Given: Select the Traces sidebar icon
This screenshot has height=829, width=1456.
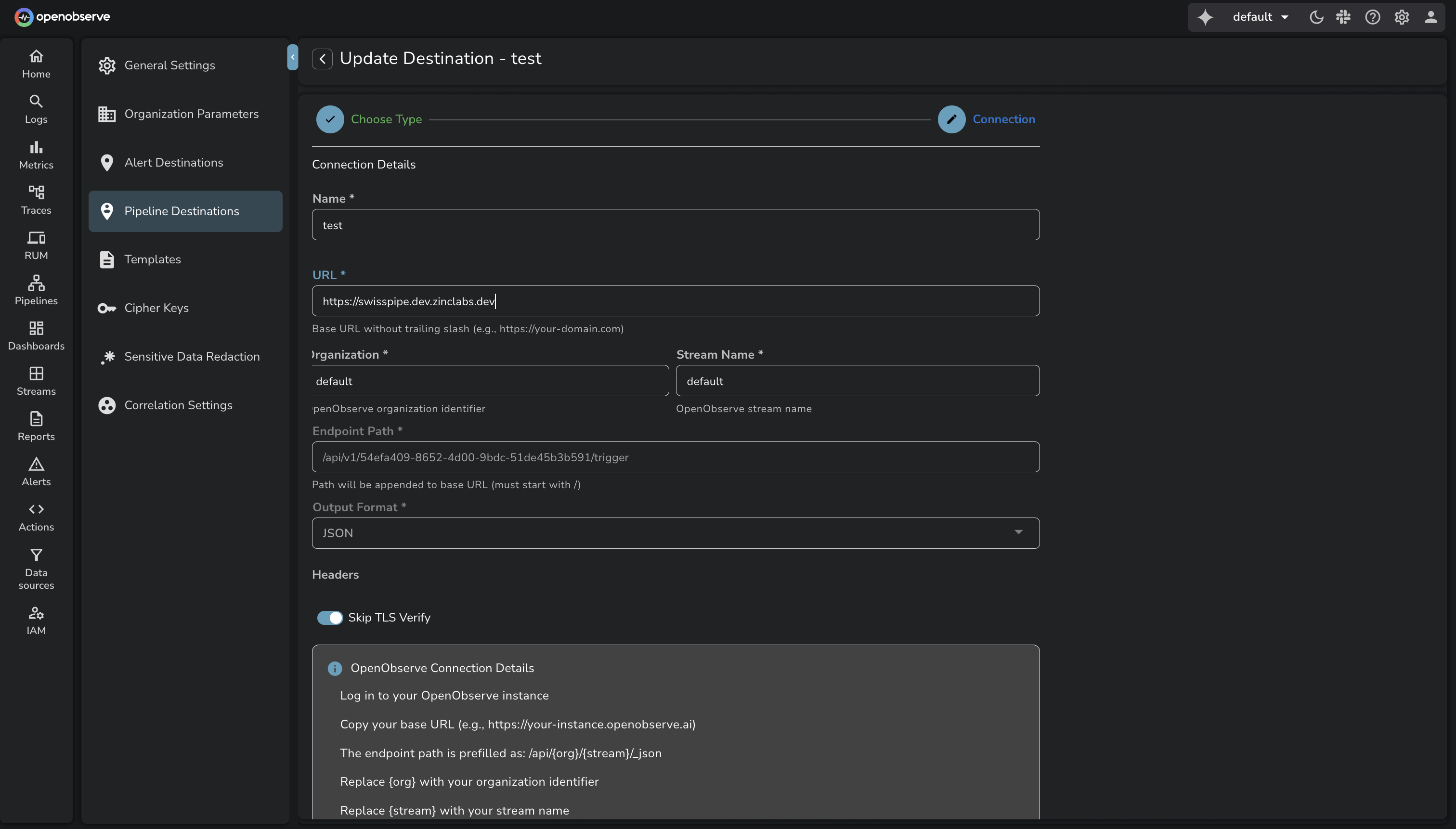Looking at the screenshot, I should pyautogui.click(x=35, y=199).
